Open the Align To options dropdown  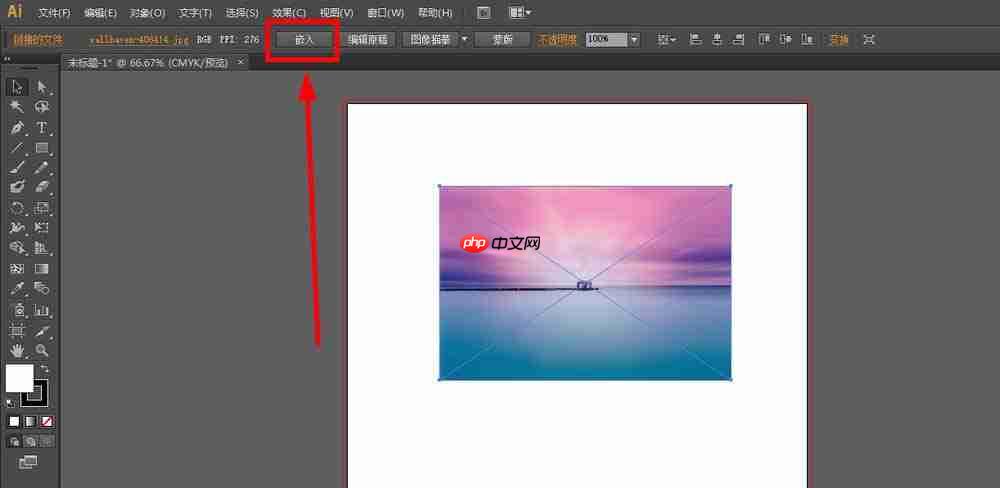pos(667,40)
